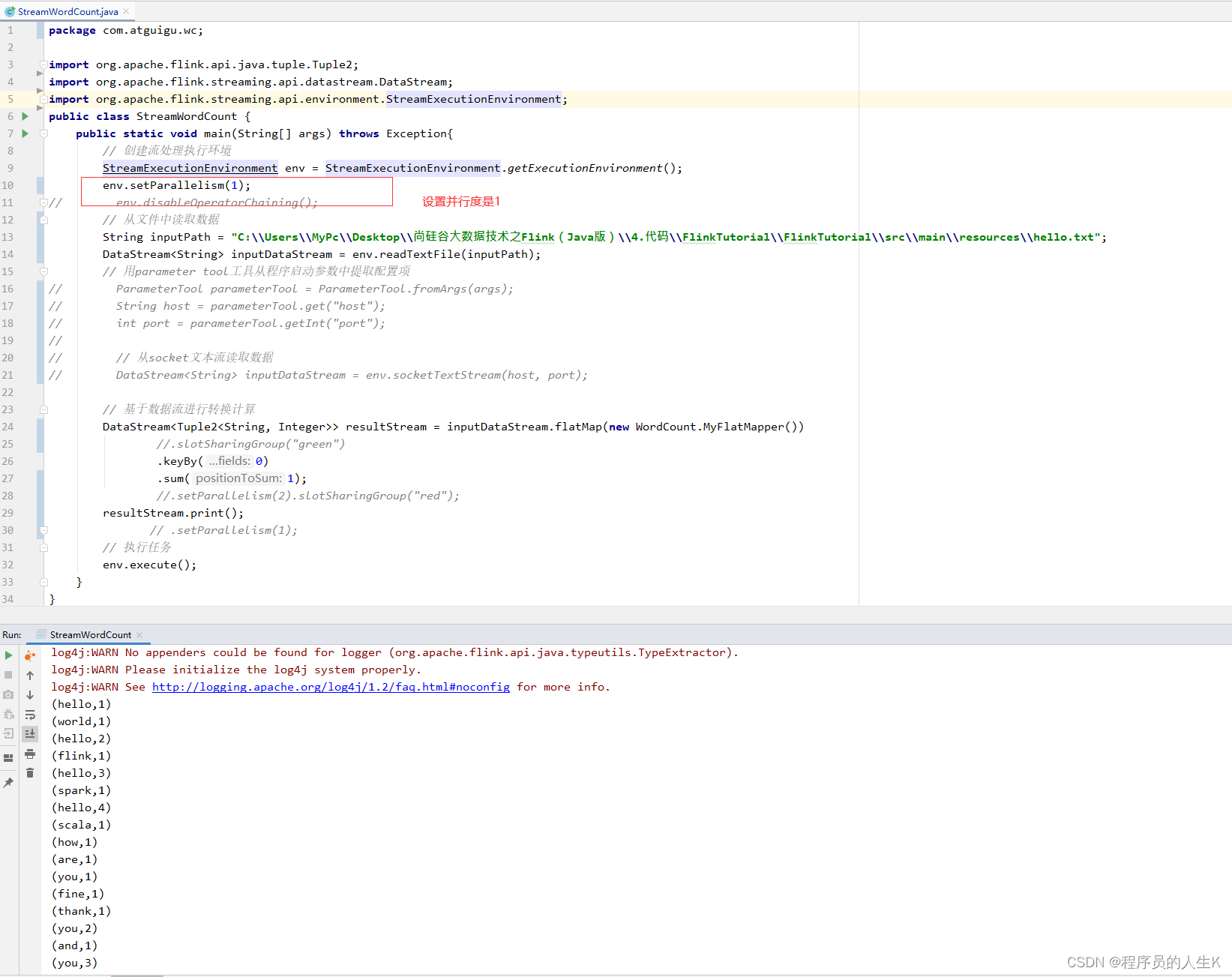The height and width of the screenshot is (977, 1232).
Task: Click 'resultStream.print();' statement
Action: (173, 513)
